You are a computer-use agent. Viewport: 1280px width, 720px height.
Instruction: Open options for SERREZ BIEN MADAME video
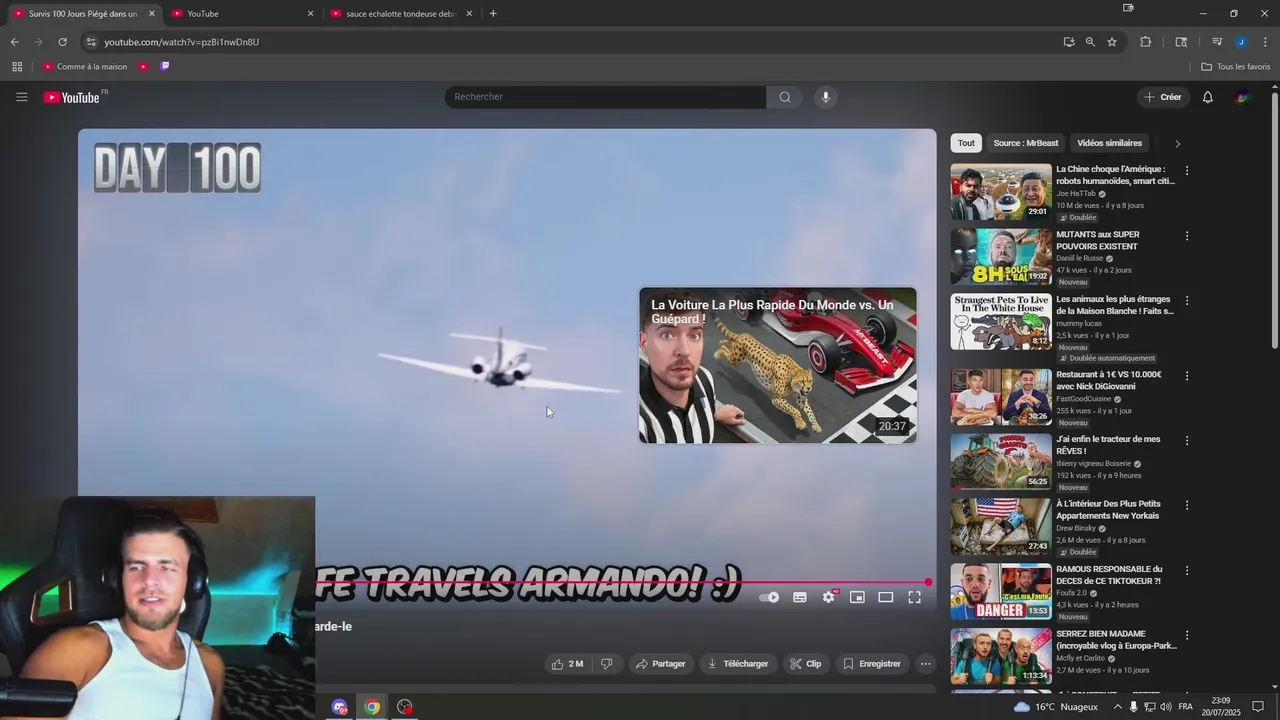tap(1187, 635)
